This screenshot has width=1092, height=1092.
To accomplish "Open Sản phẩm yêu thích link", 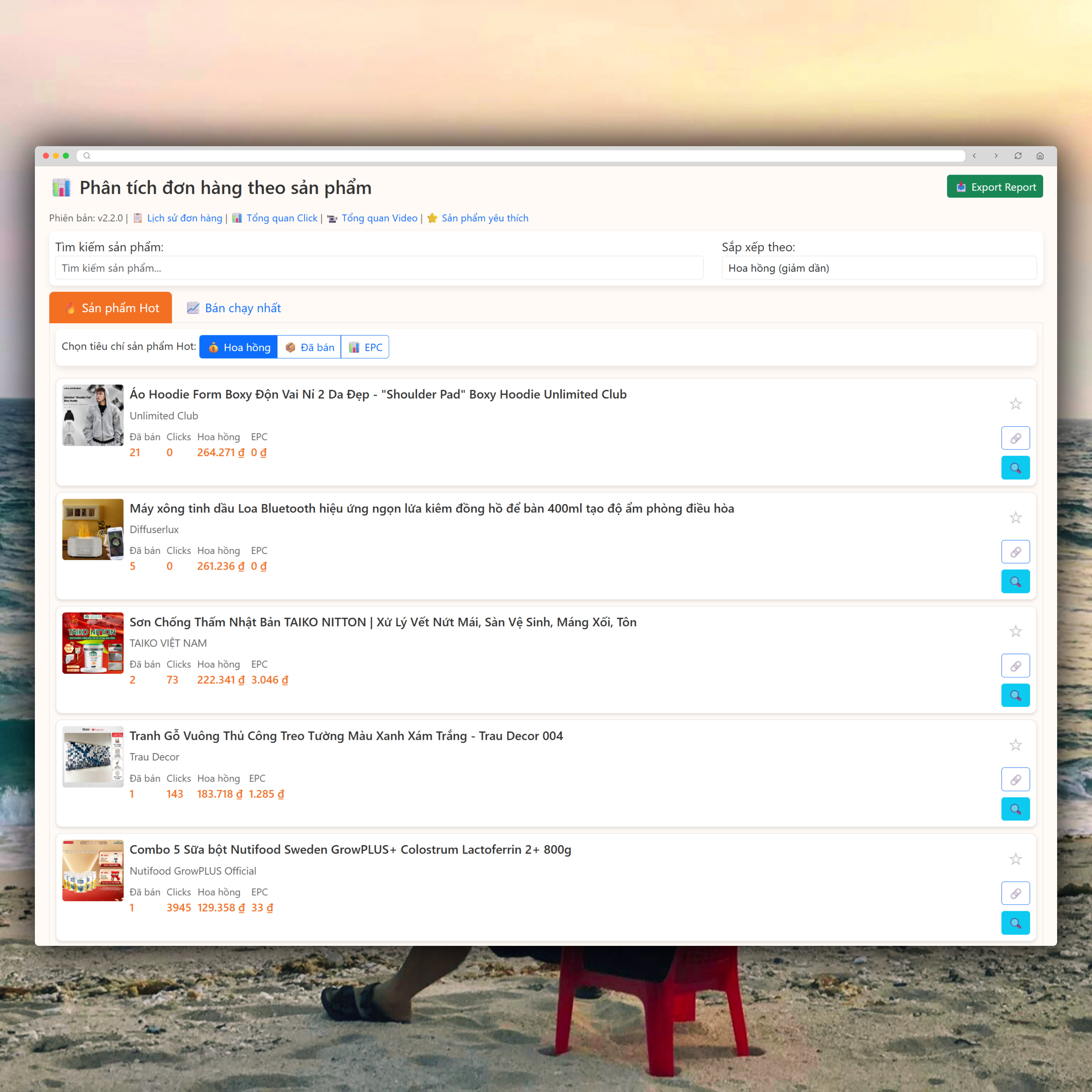I will [485, 218].
